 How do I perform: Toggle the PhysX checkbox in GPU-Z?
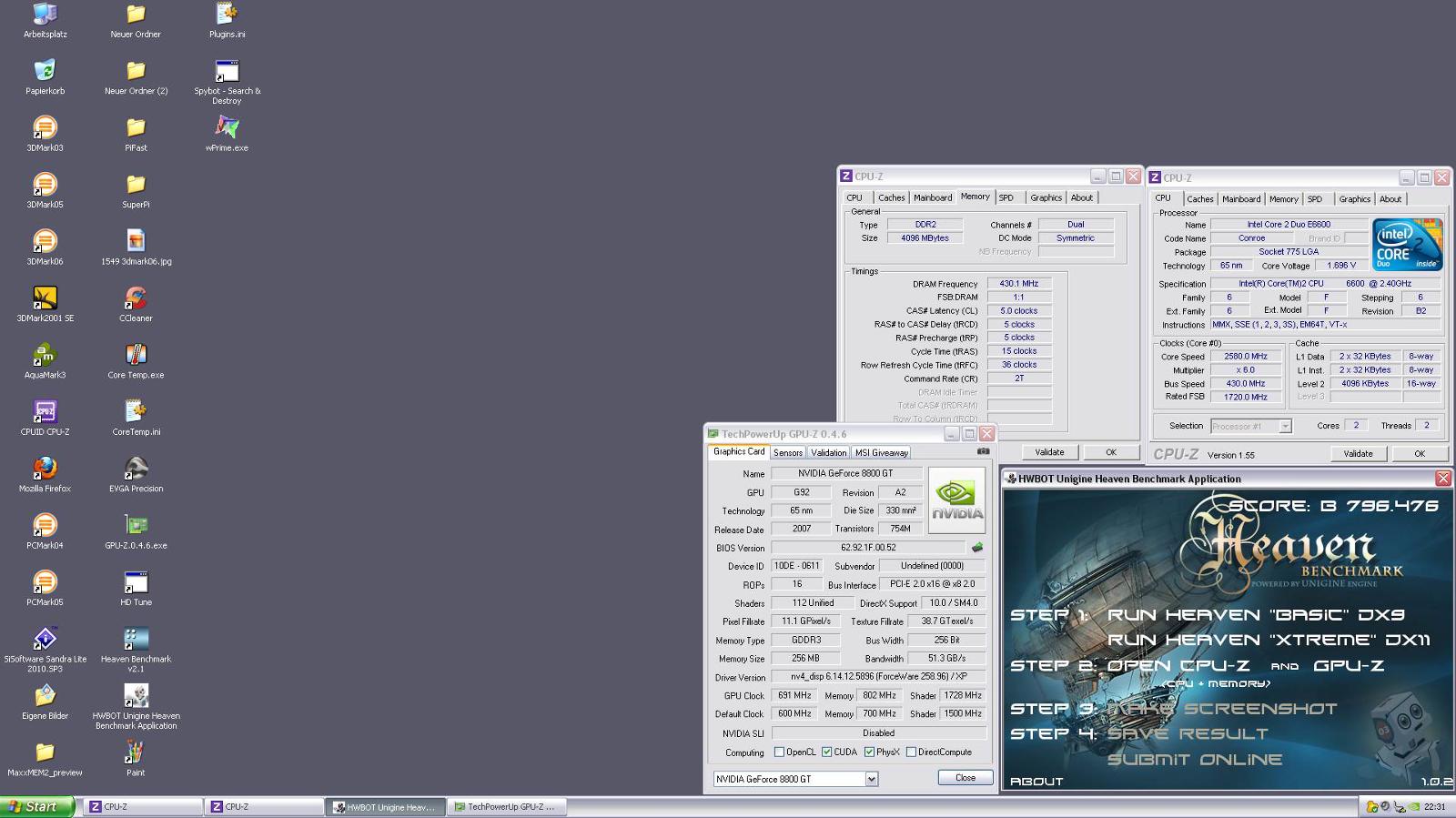[869, 752]
